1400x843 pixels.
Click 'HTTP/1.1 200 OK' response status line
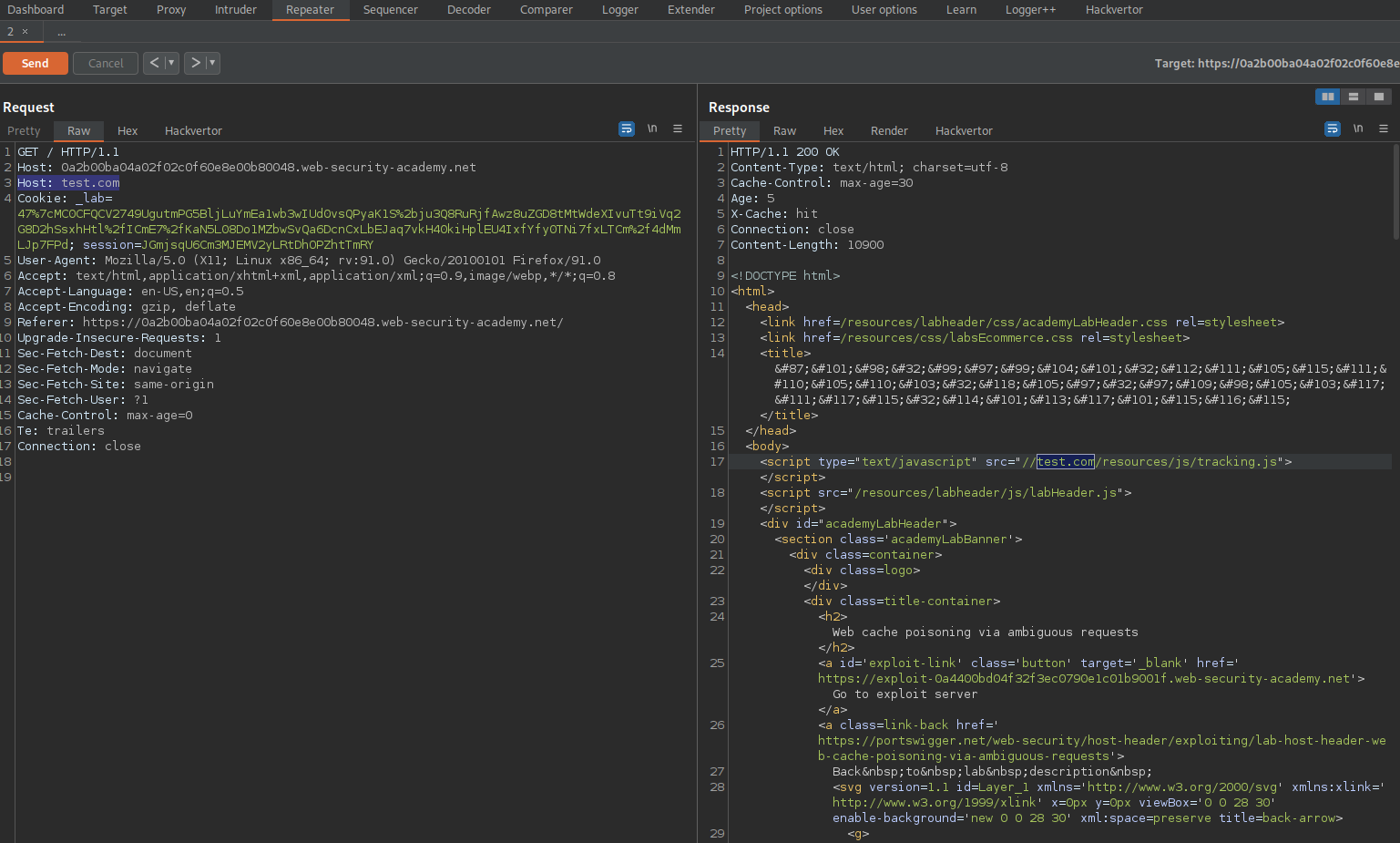[785, 152]
